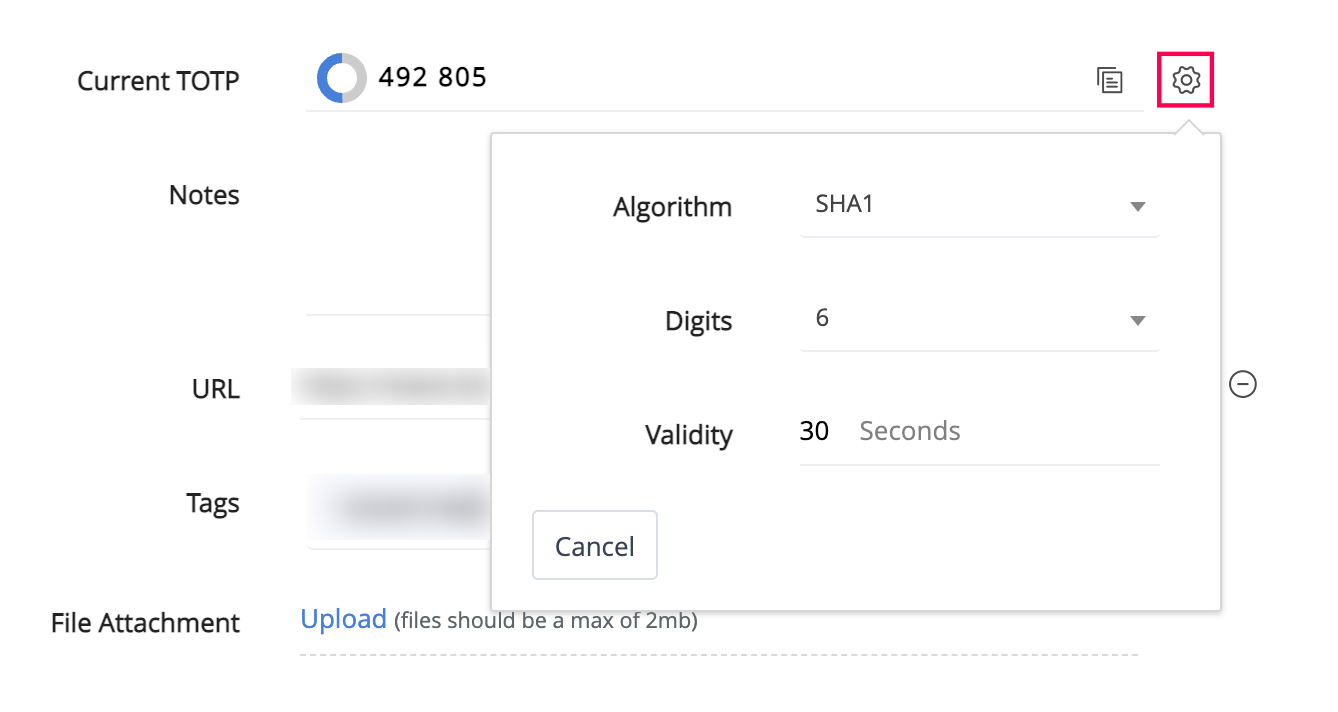Click the TOTP countdown timer circle

[x=342, y=78]
